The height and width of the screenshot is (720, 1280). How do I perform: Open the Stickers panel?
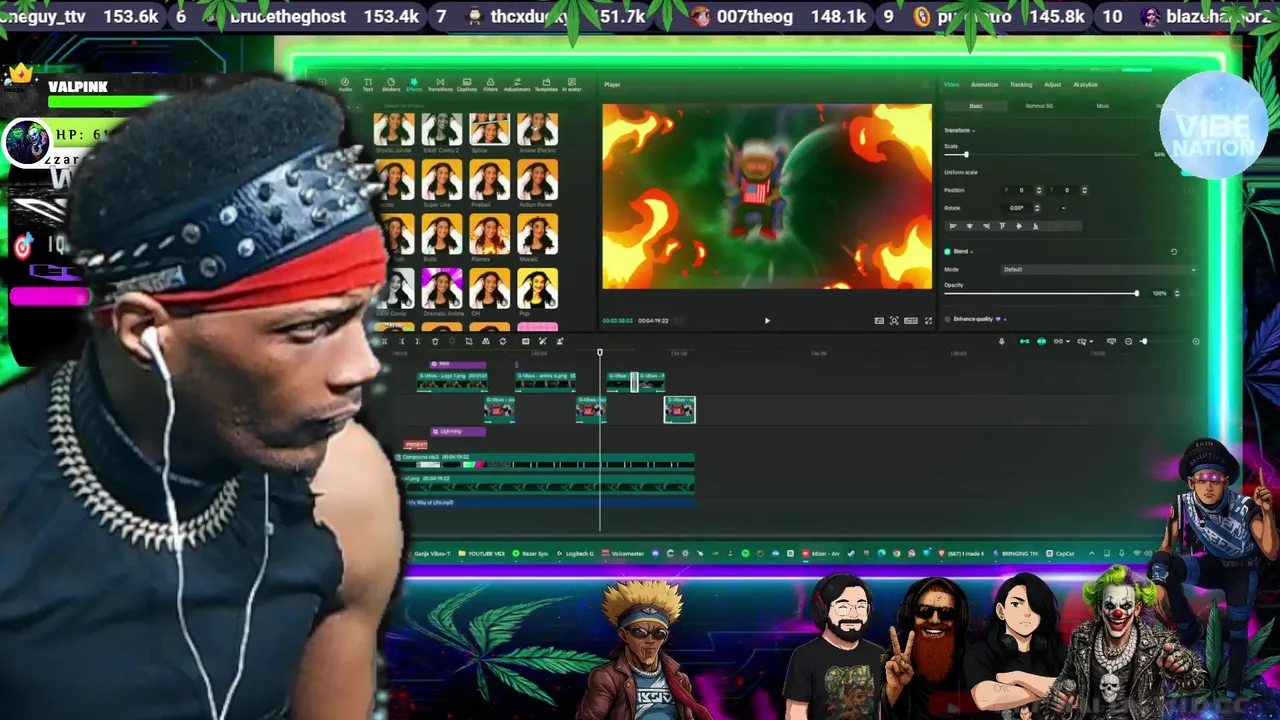(x=391, y=83)
